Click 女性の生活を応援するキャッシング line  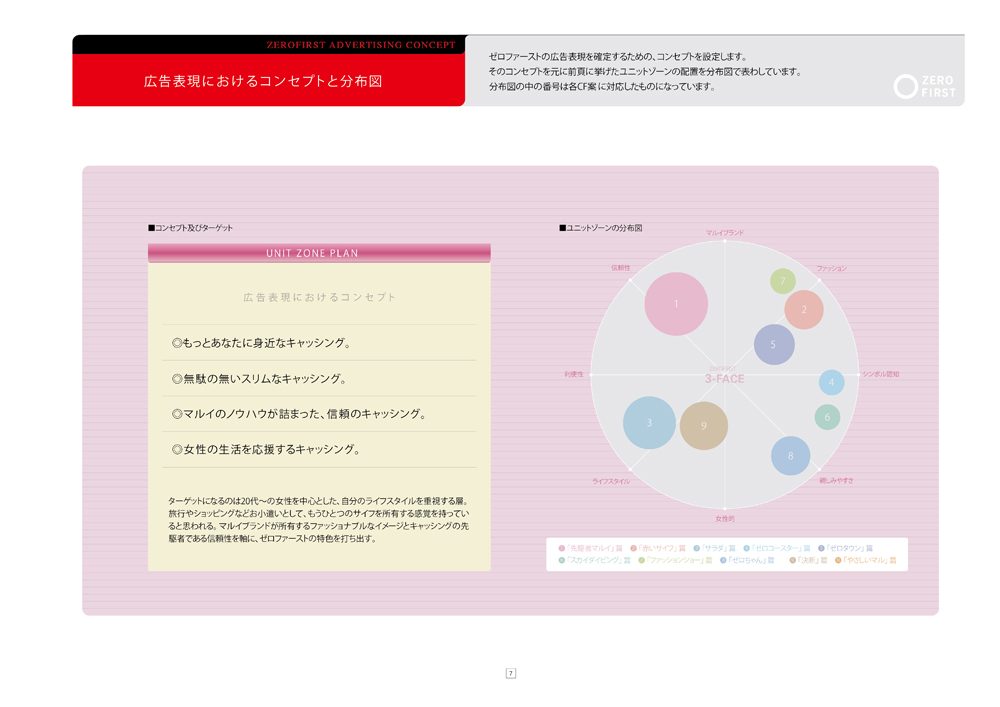point(265,449)
